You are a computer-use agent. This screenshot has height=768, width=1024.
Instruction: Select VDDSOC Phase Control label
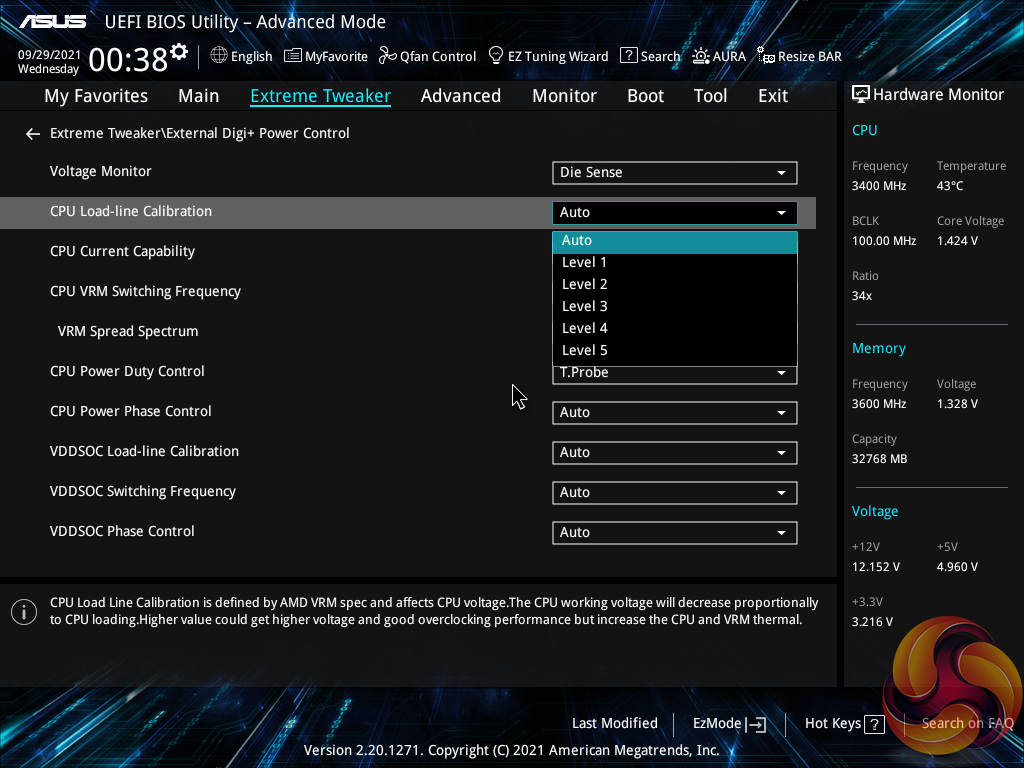tap(122, 532)
